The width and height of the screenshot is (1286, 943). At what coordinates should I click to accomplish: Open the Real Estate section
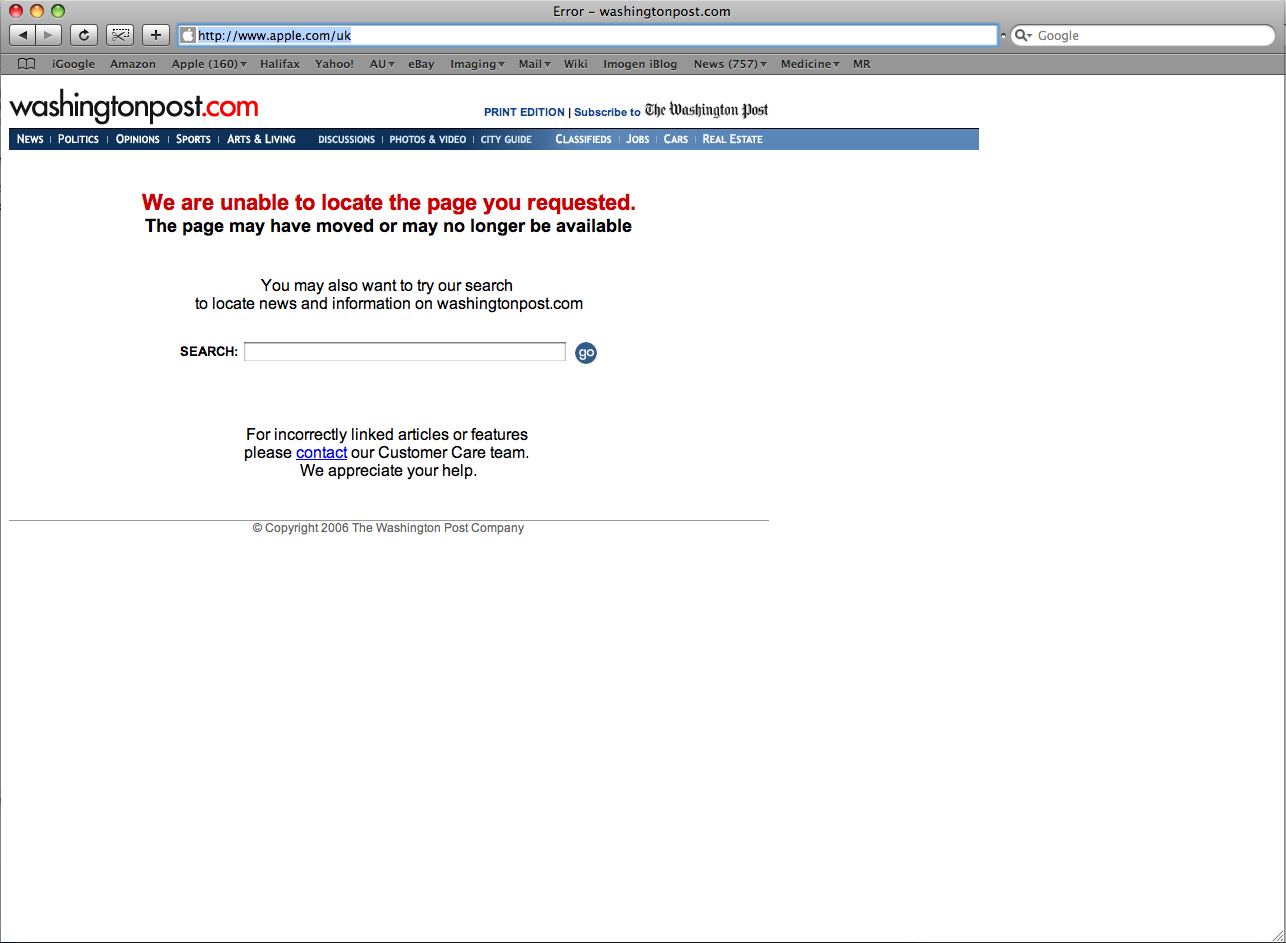click(733, 139)
